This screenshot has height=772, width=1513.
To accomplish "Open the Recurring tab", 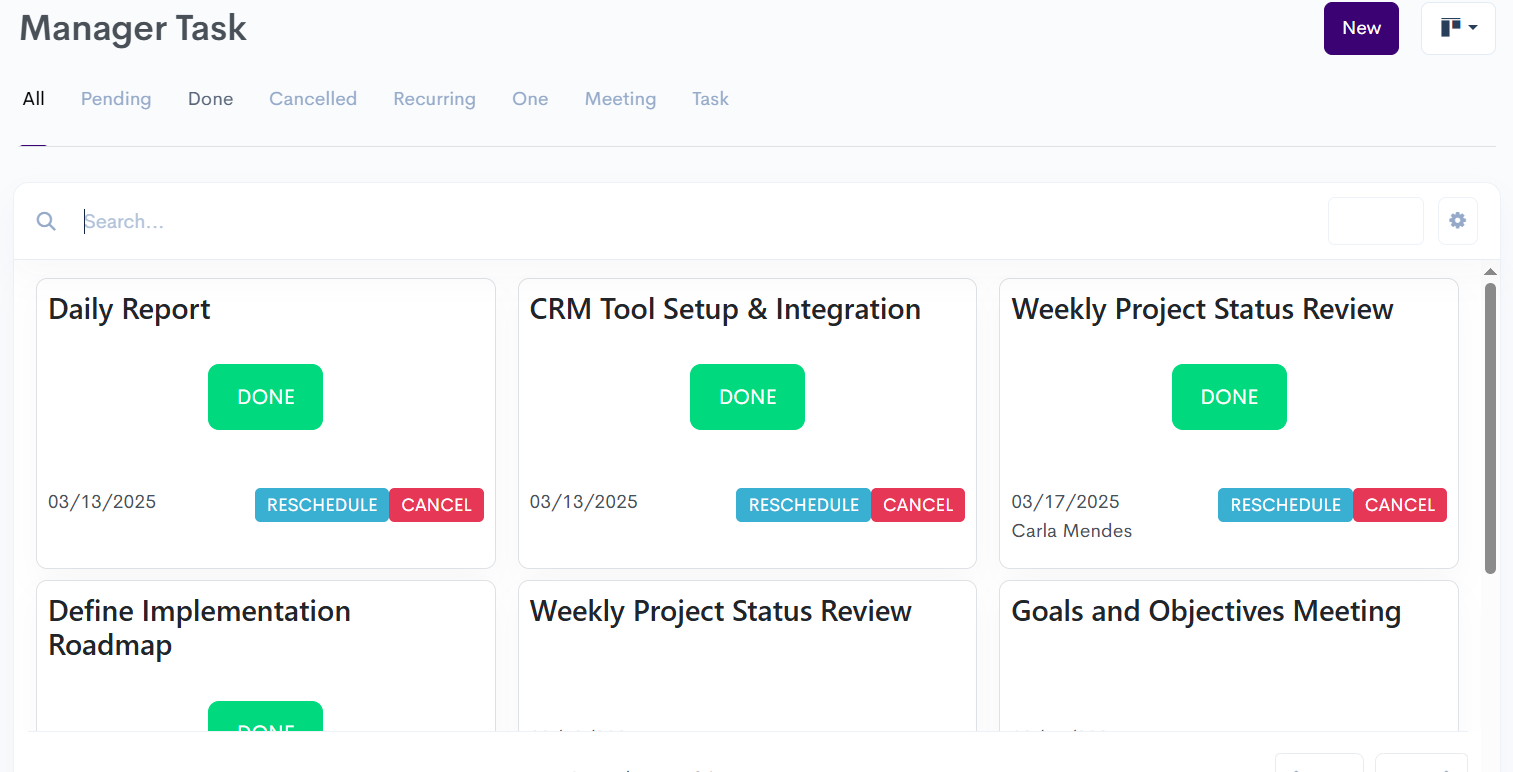I will (x=434, y=99).
